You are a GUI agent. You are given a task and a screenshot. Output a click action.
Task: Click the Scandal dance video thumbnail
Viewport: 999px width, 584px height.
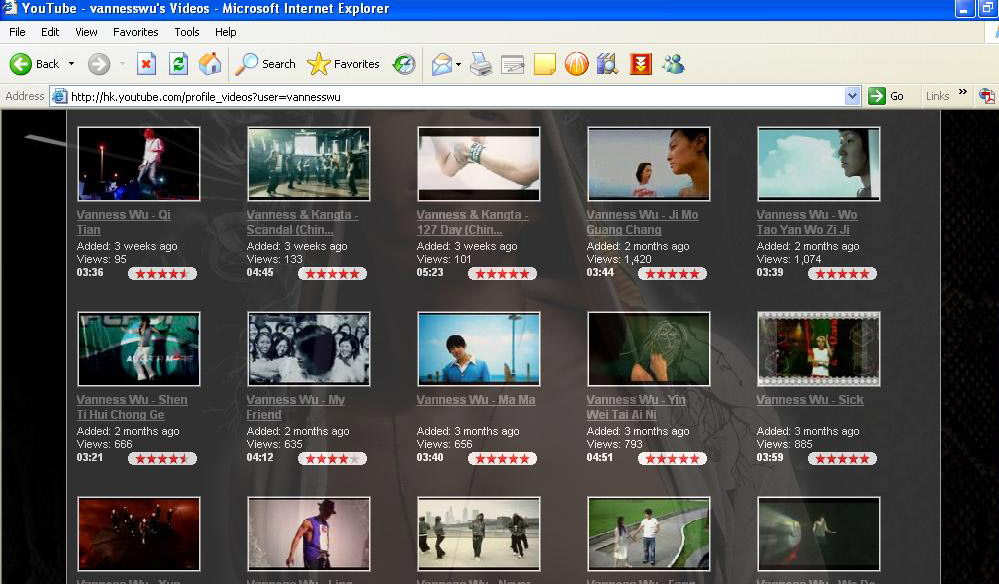pos(309,164)
